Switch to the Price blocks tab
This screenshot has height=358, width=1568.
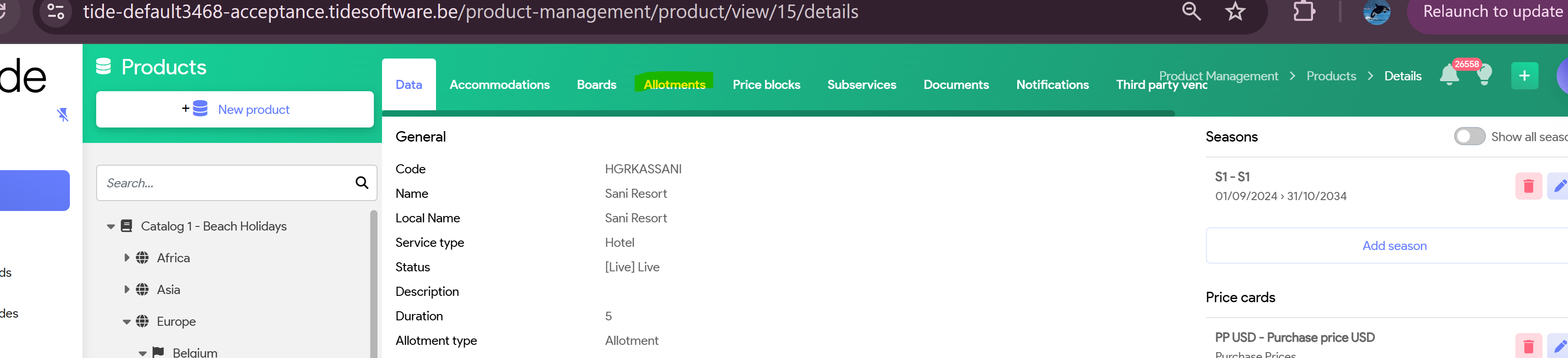click(766, 85)
